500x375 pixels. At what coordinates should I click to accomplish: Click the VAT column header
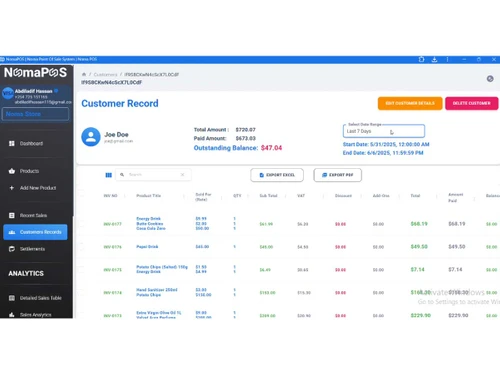point(301,196)
